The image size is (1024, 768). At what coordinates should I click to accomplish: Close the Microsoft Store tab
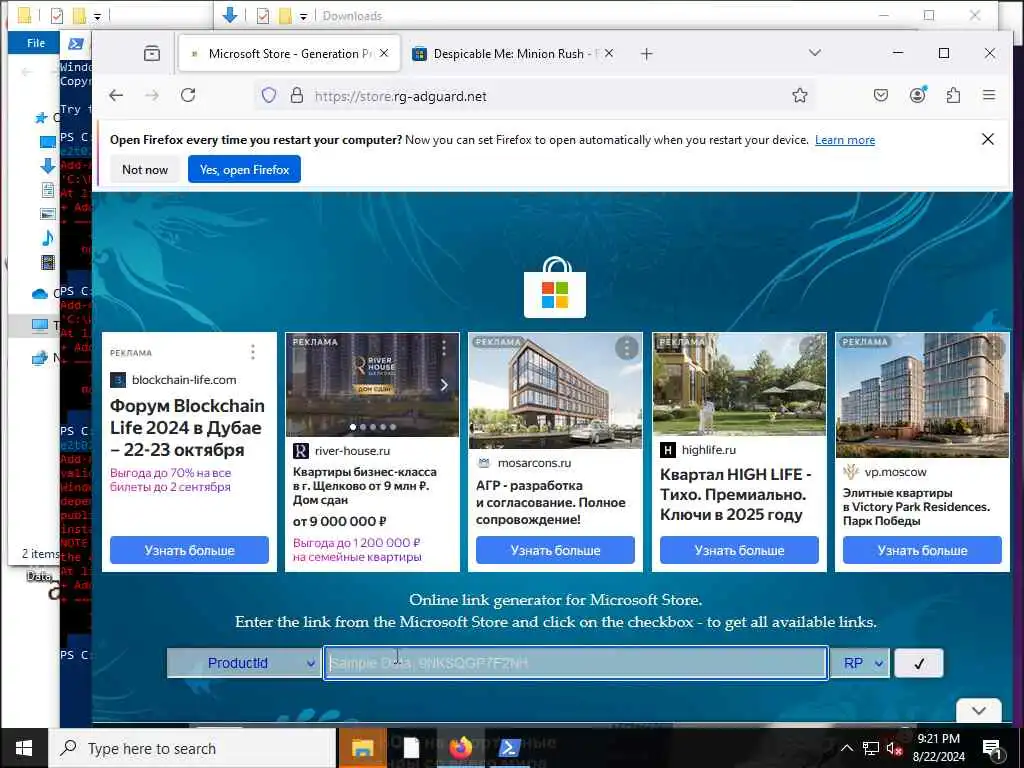pos(384,54)
